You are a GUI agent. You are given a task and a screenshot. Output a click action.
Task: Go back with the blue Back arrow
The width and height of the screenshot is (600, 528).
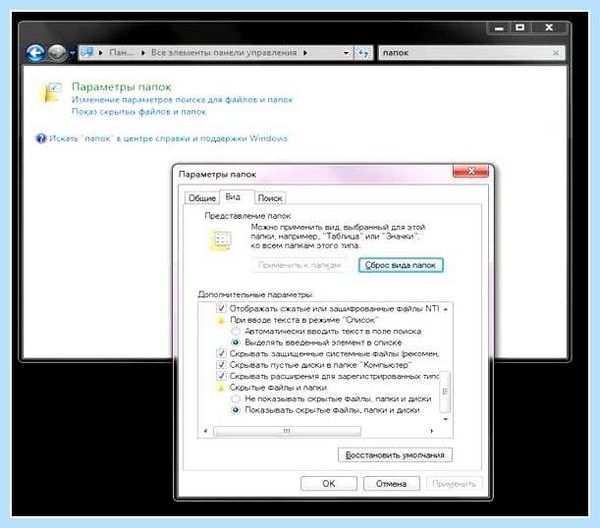point(36,52)
